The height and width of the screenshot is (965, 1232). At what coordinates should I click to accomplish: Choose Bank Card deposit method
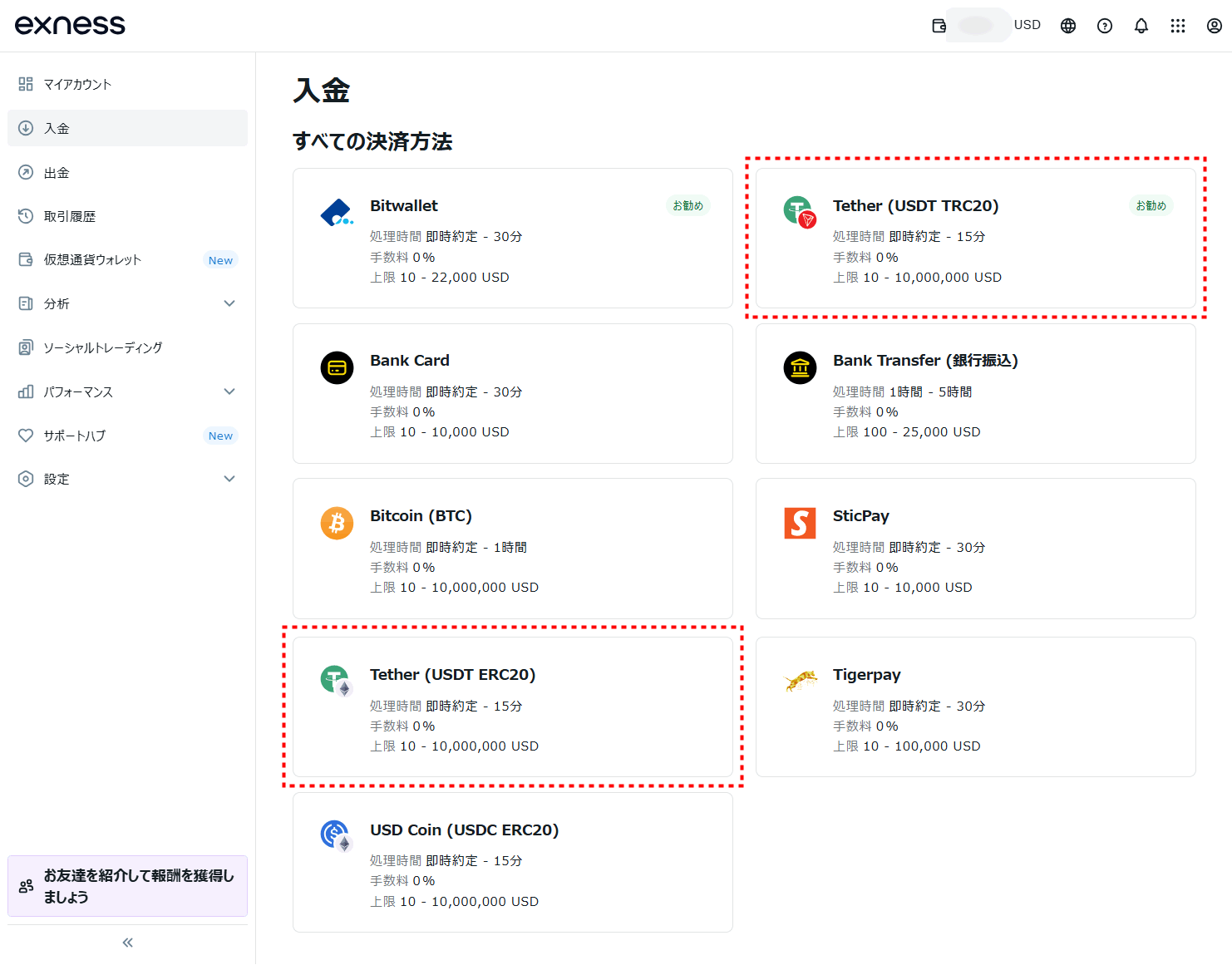click(x=512, y=393)
